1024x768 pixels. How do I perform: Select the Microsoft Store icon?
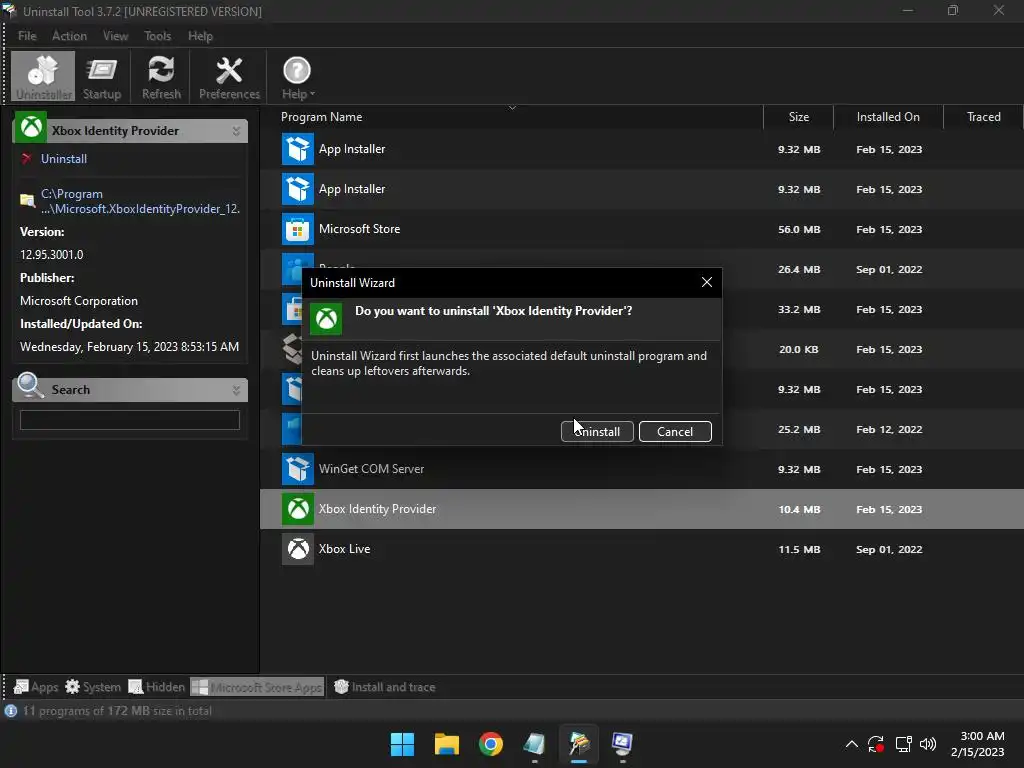coord(298,229)
